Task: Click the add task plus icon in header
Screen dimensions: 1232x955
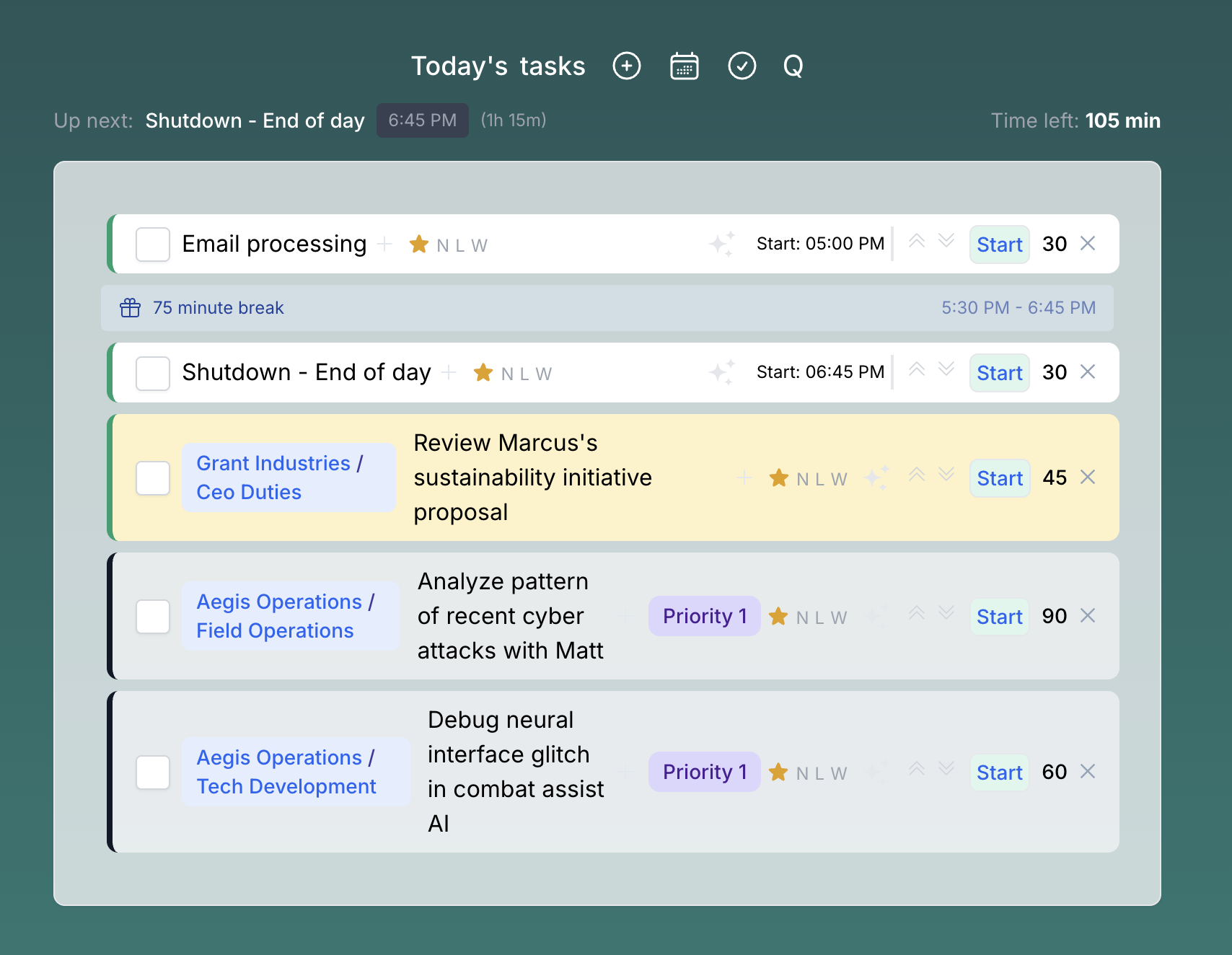Action: pos(627,66)
